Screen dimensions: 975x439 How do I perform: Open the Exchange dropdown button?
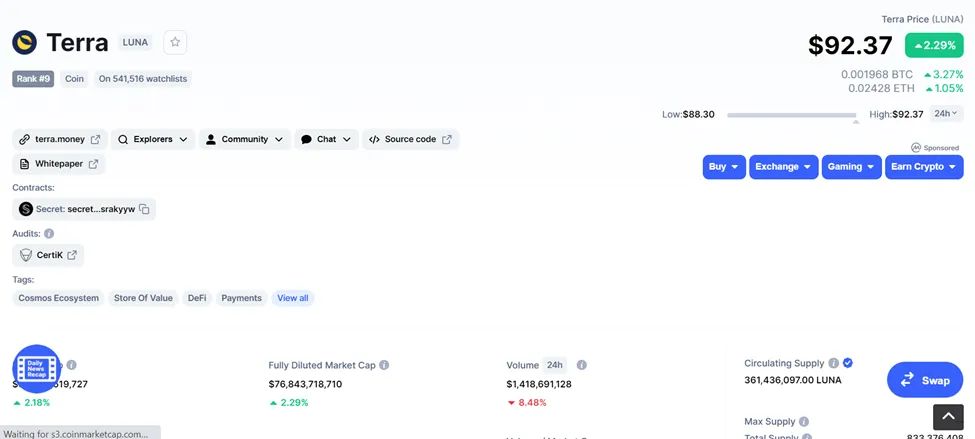[783, 167]
